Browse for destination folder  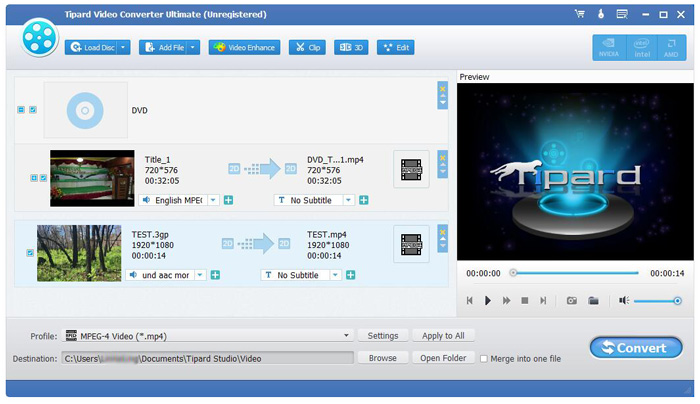[x=383, y=358]
